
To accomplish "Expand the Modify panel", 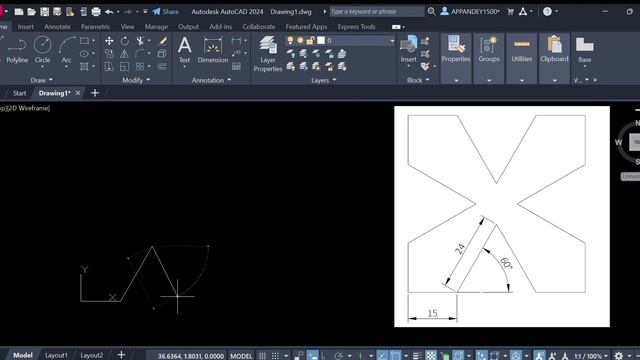I will (x=136, y=80).
